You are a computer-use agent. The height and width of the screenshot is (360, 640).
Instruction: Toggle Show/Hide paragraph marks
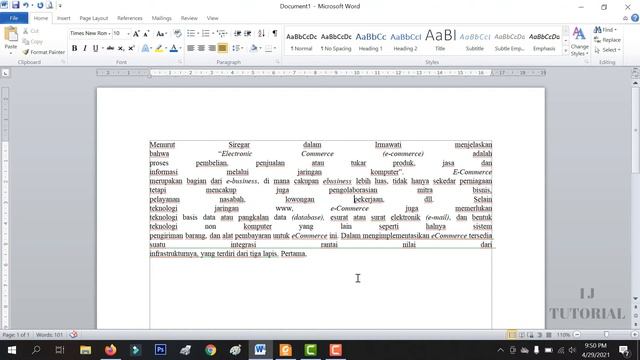click(275, 33)
